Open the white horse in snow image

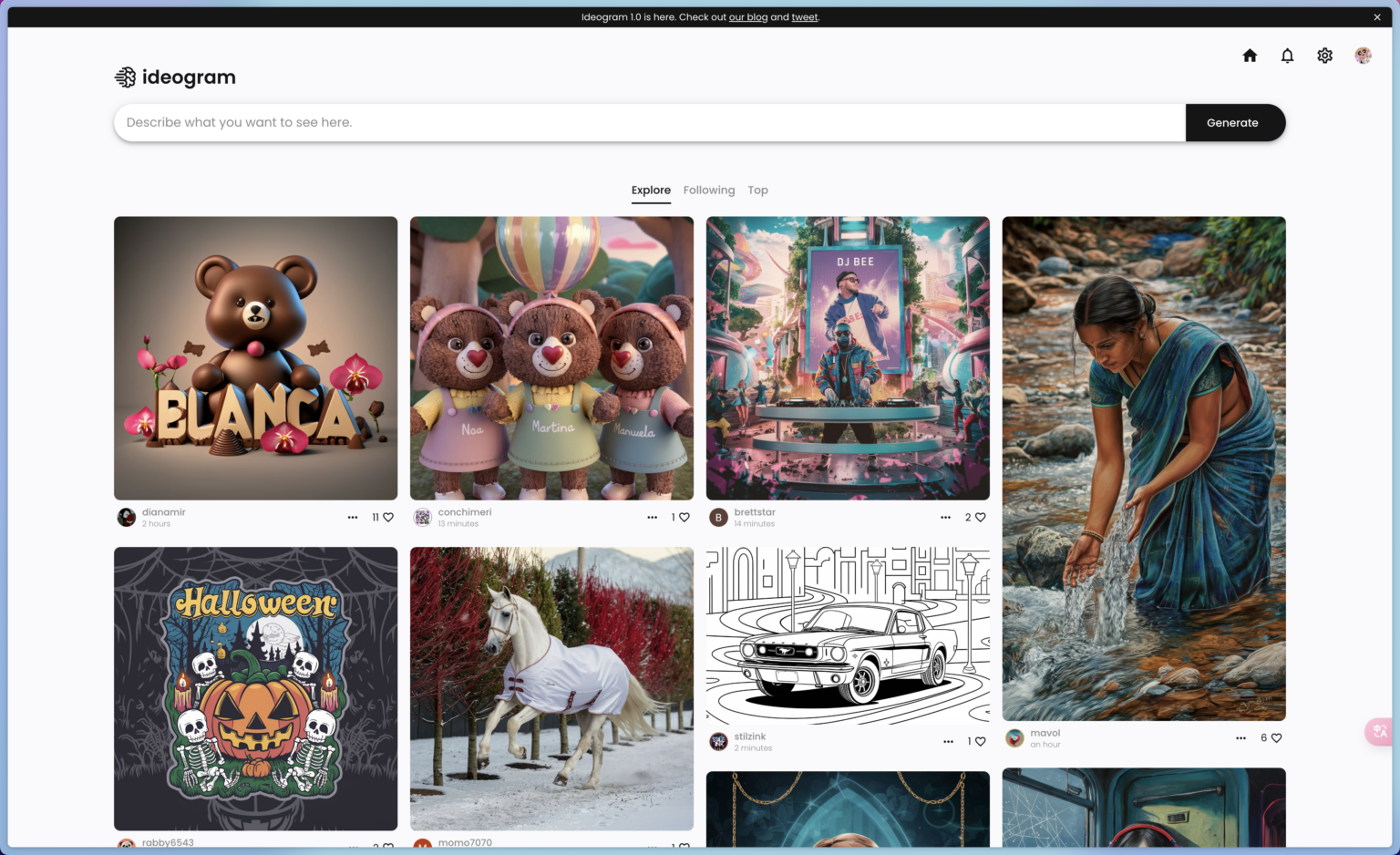tap(551, 688)
